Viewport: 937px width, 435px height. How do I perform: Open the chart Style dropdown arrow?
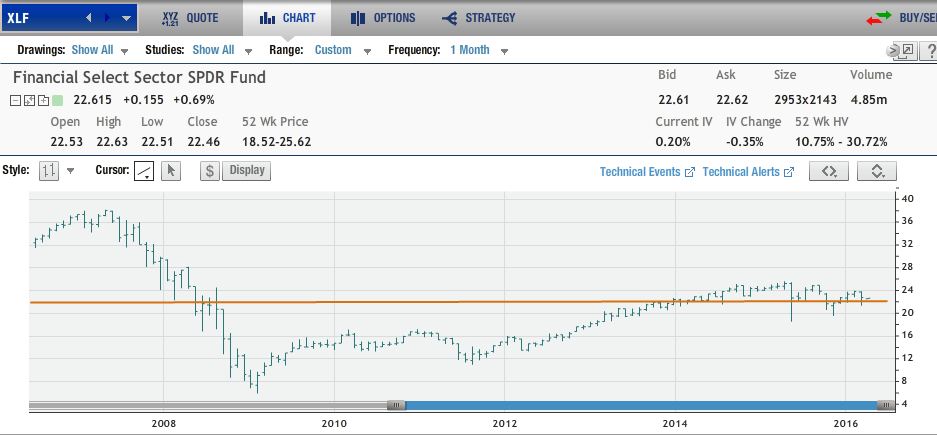(x=70, y=171)
